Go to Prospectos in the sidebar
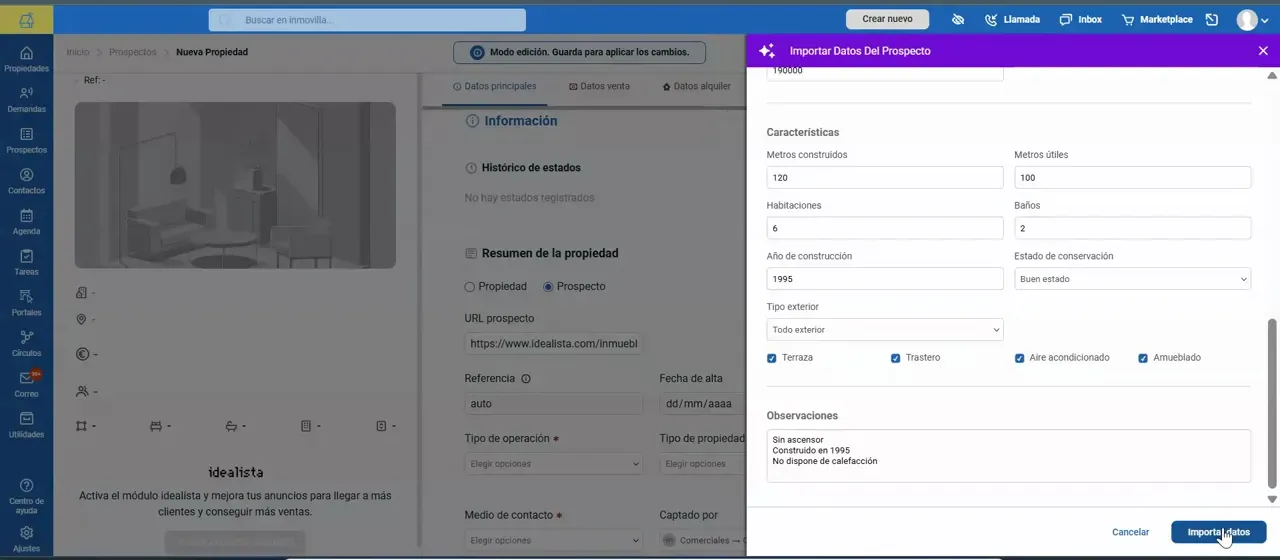Image resolution: width=1280 pixels, height=560 pixels. tap(26, 141)
